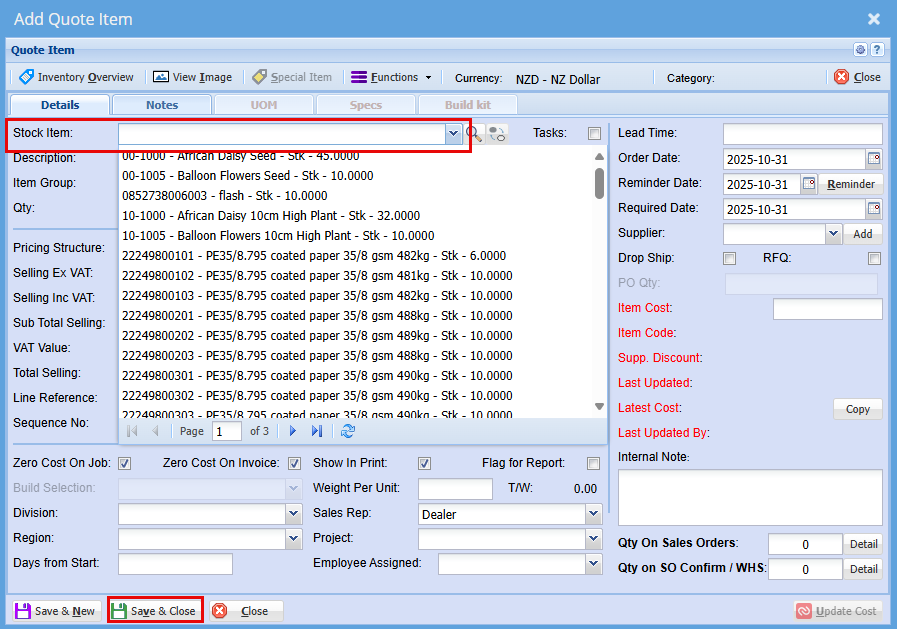Tick the Drop Ship checkbox
Image resolution: width=897 pixels, height=629 pixels.
(x=730, y=259)
